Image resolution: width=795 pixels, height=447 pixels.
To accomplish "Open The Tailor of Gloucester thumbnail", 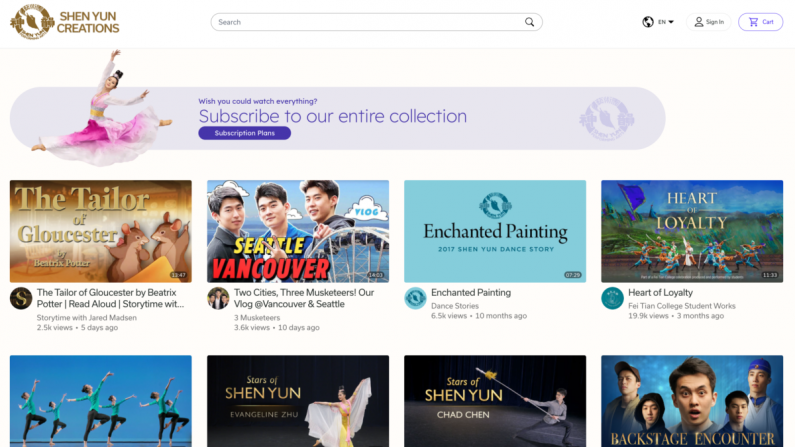I will [101, 231].
